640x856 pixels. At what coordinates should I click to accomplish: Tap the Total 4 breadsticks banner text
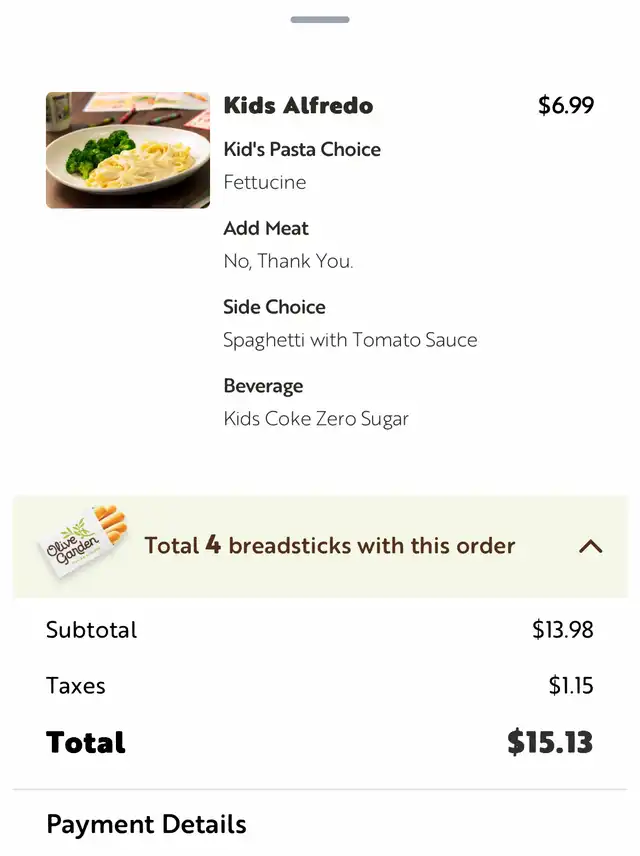[329, 545]
